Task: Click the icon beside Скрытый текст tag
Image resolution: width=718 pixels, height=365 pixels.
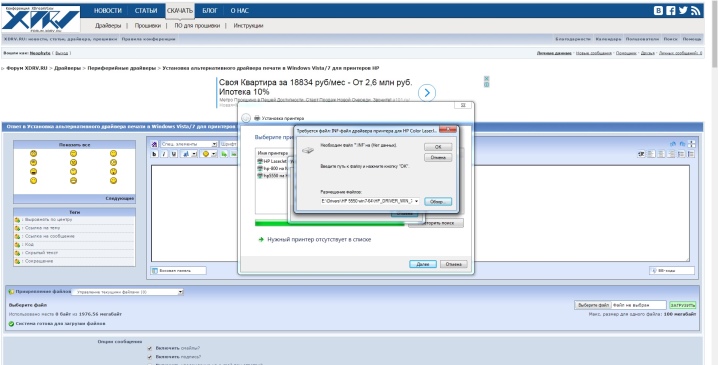Action: coord(17,253)
